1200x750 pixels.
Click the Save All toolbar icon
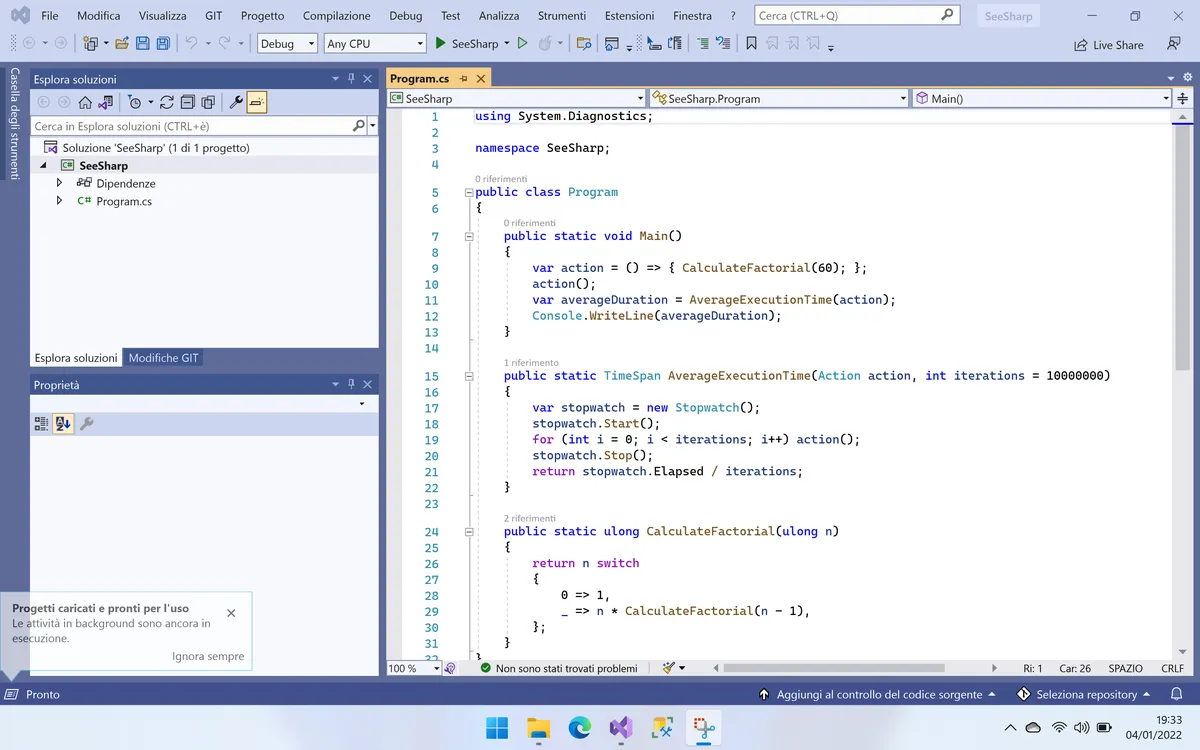[162, 44]
